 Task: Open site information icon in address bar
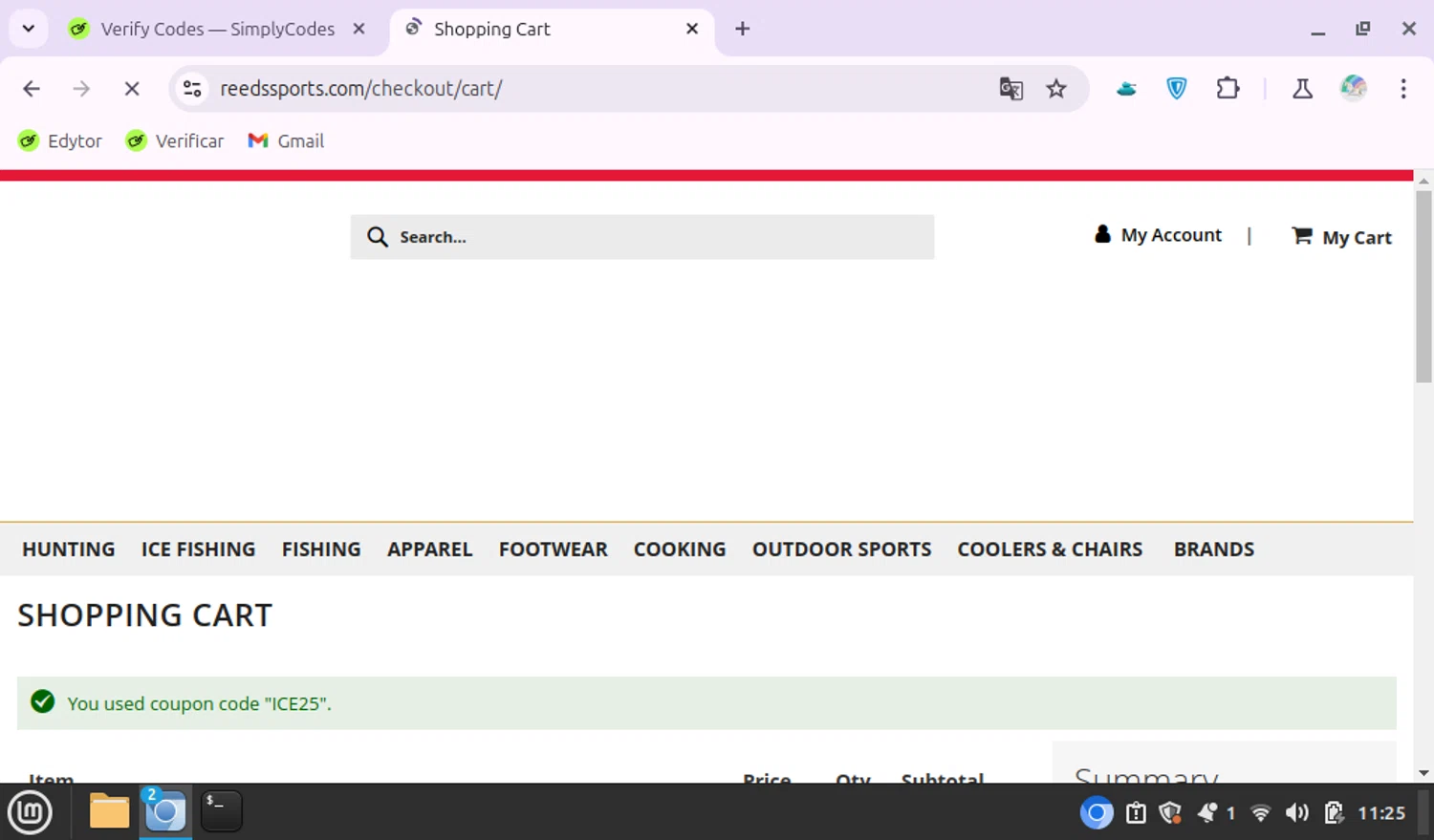(192, 89)
